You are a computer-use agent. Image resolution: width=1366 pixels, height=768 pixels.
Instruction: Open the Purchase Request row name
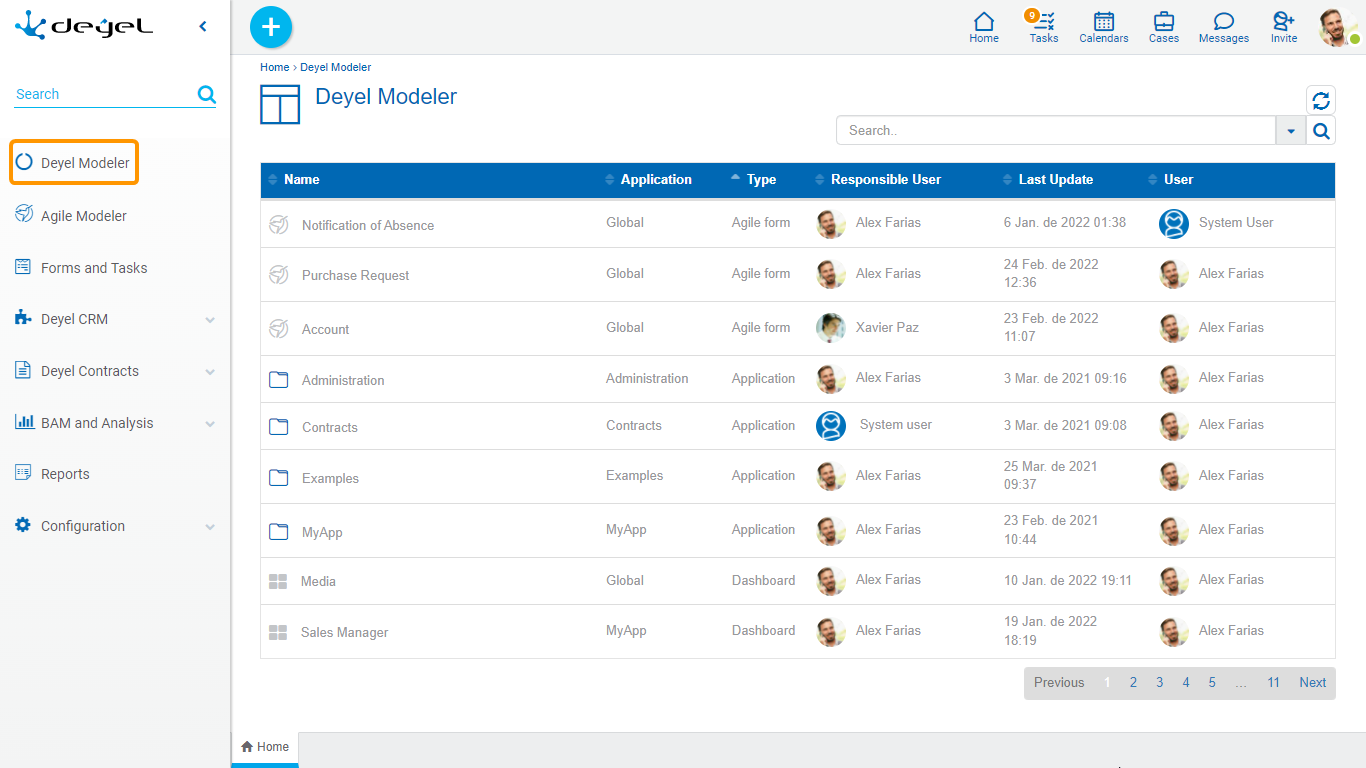(x=355, y=275)
